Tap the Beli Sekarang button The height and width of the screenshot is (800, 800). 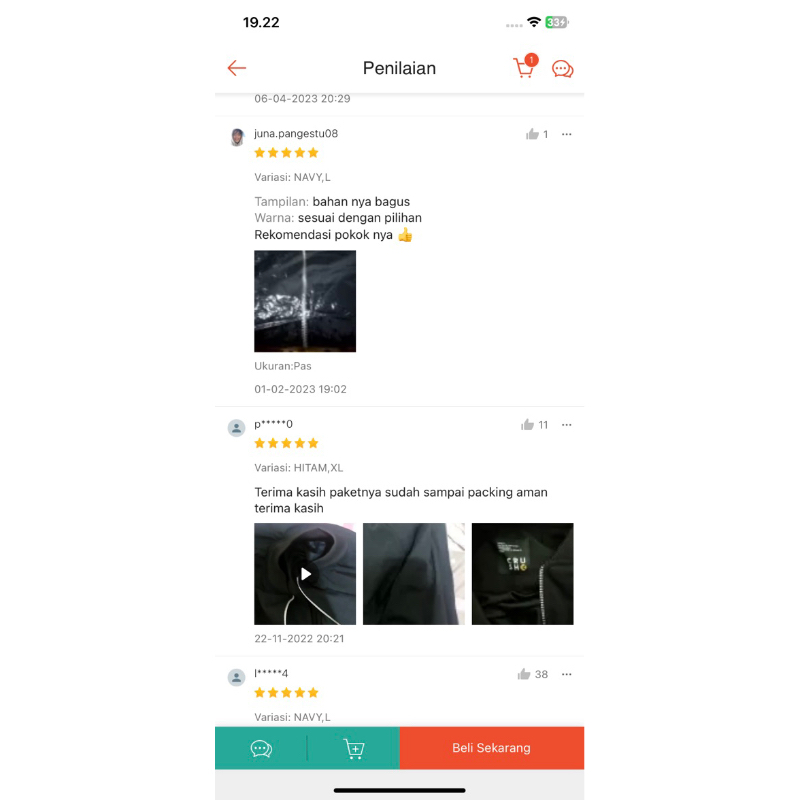click(x=492, y=748)
